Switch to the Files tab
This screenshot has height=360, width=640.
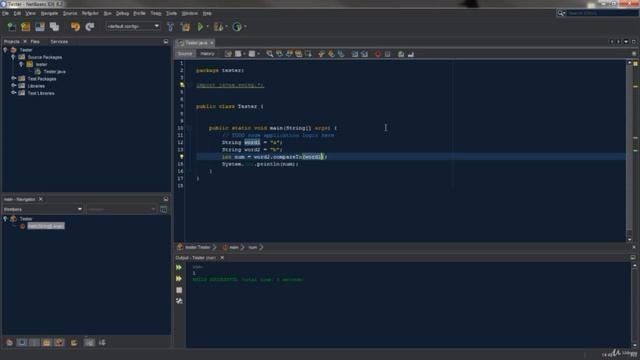pyautogui.click(x=35, y=42)
